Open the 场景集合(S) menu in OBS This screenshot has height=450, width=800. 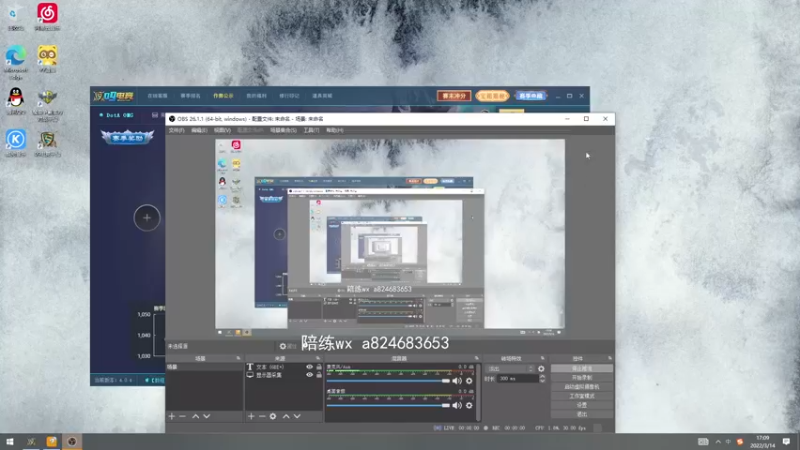(283, 131)
